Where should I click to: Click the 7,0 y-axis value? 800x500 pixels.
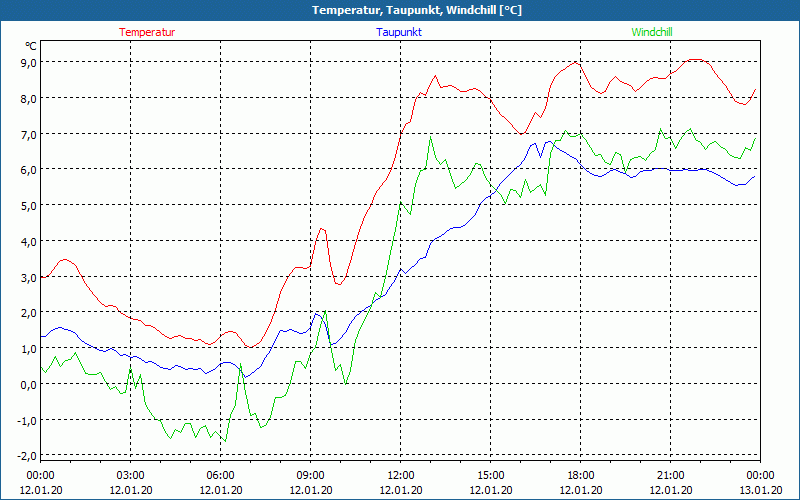point(28,135)
